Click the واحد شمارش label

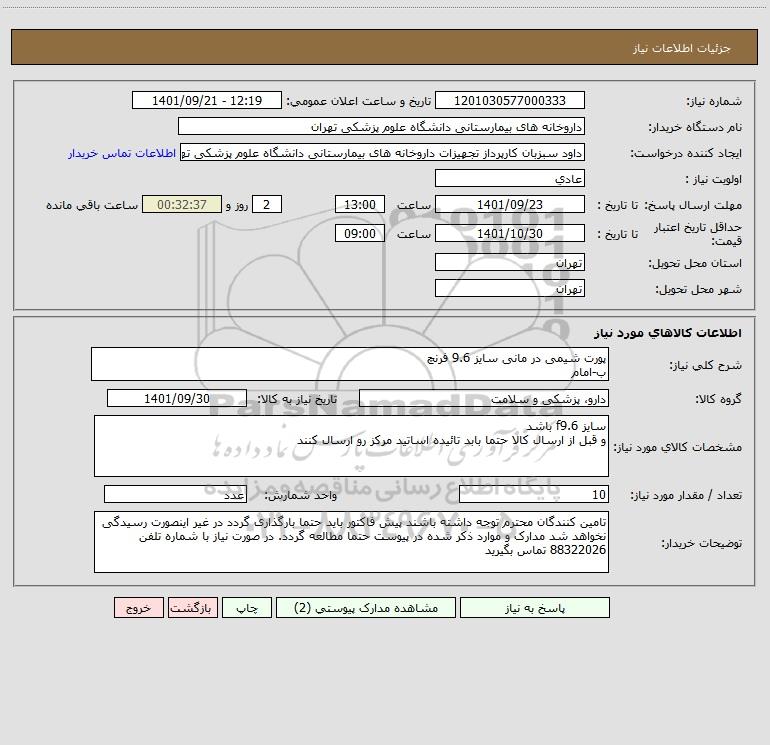[301, 496]
